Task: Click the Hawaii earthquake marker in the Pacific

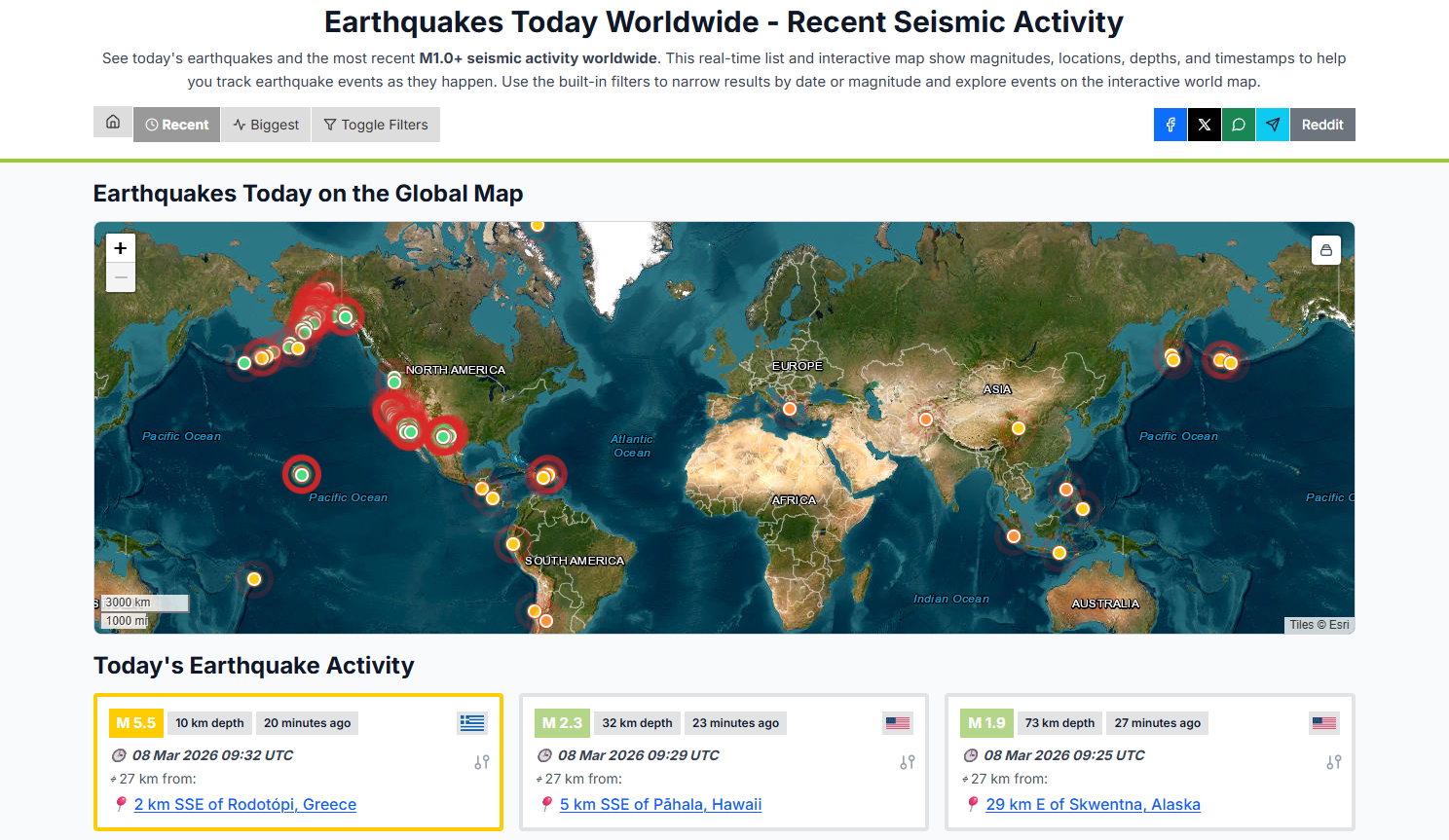Action: pyautogui.click(x=302, y=475)
